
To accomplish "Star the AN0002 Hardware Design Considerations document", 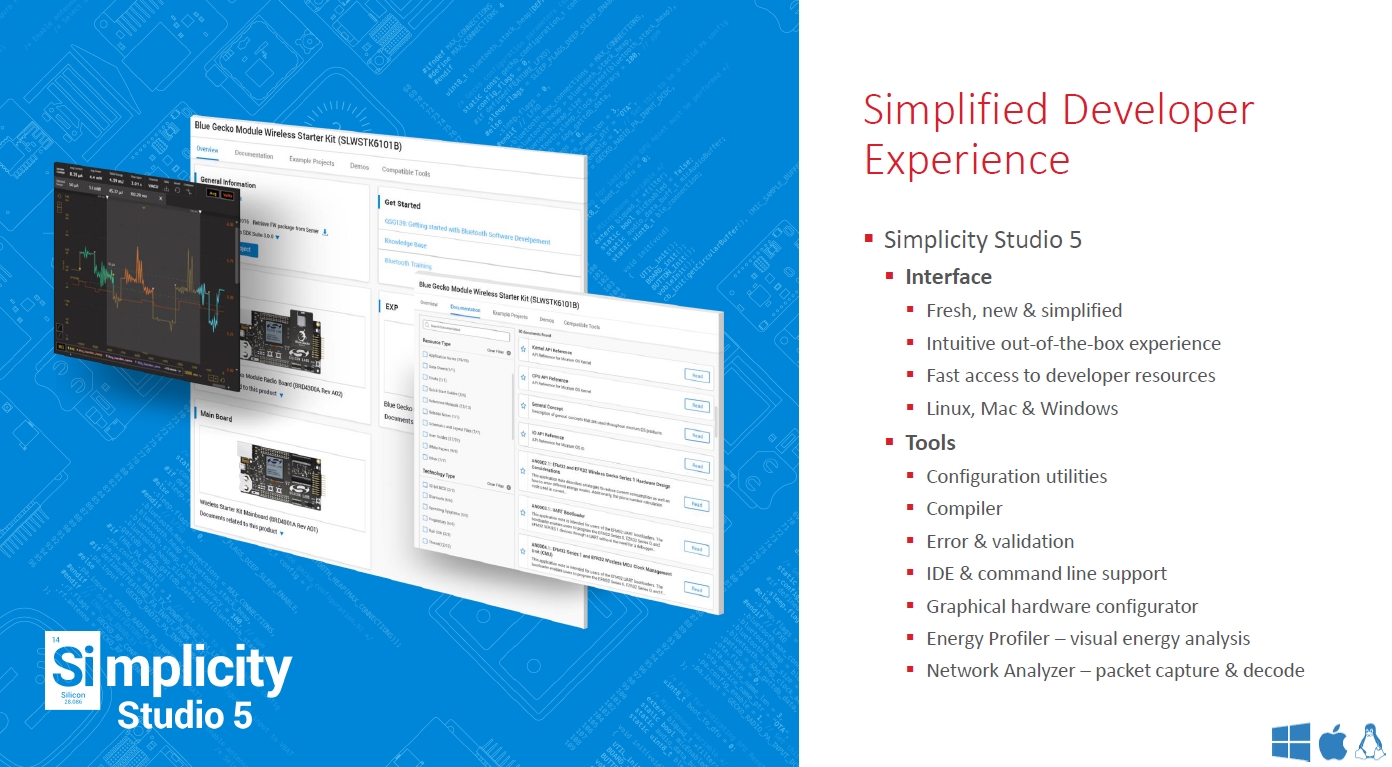I will [x=523, y=471].
